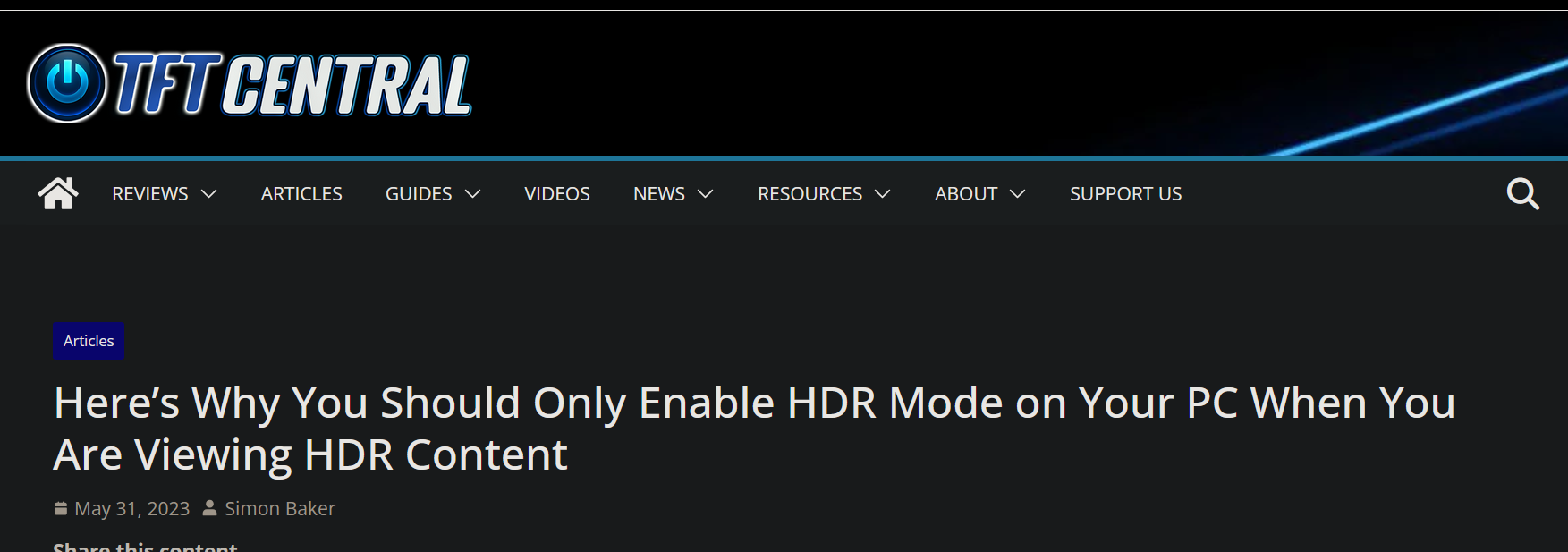Open the HDR Mode article title
The image size is (1568, 552).
(755, 429)
